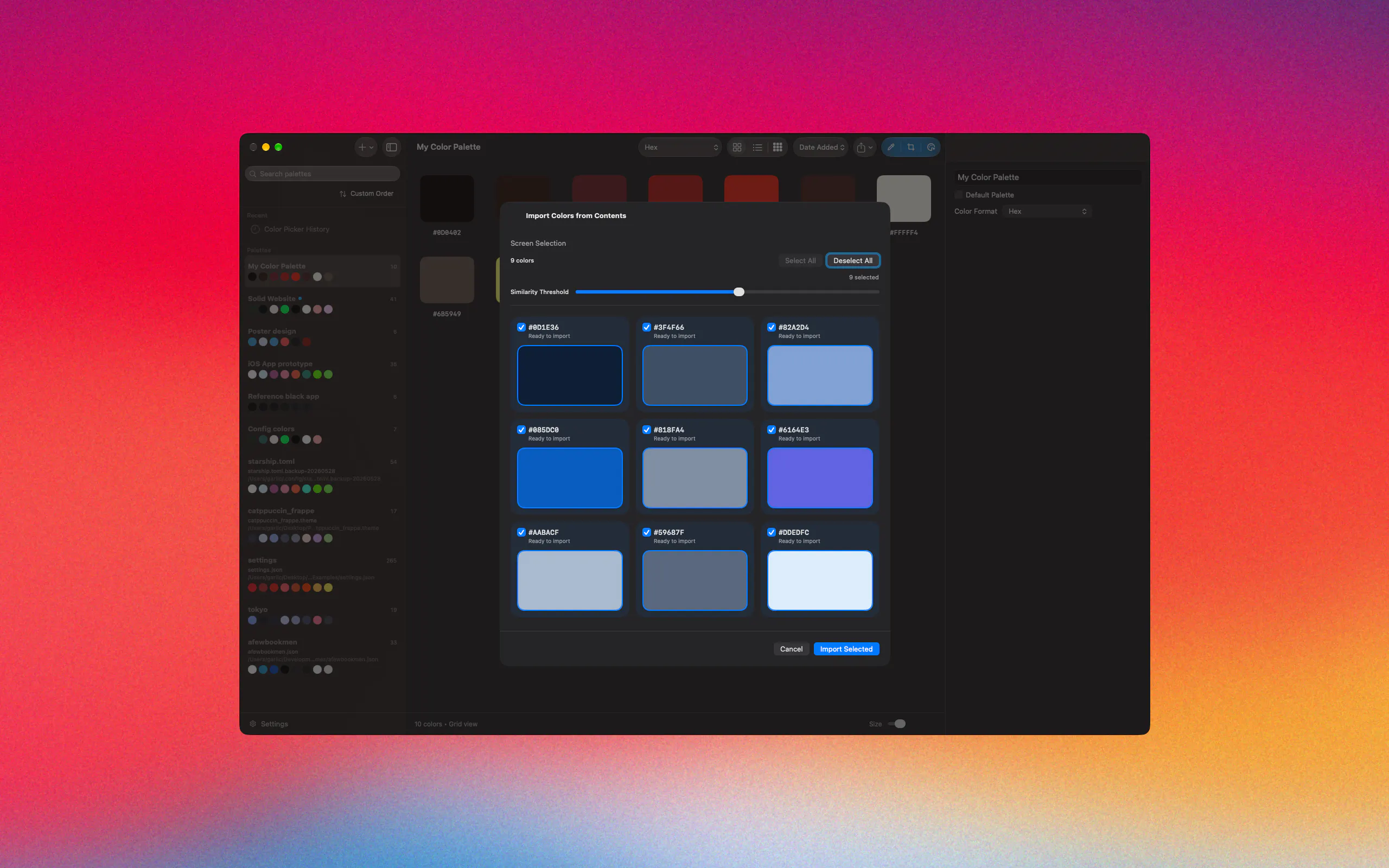This screenshot has width=1389, height=868.
Task: Uncheck the #6164E3 color checkbox
Action: 772,430
